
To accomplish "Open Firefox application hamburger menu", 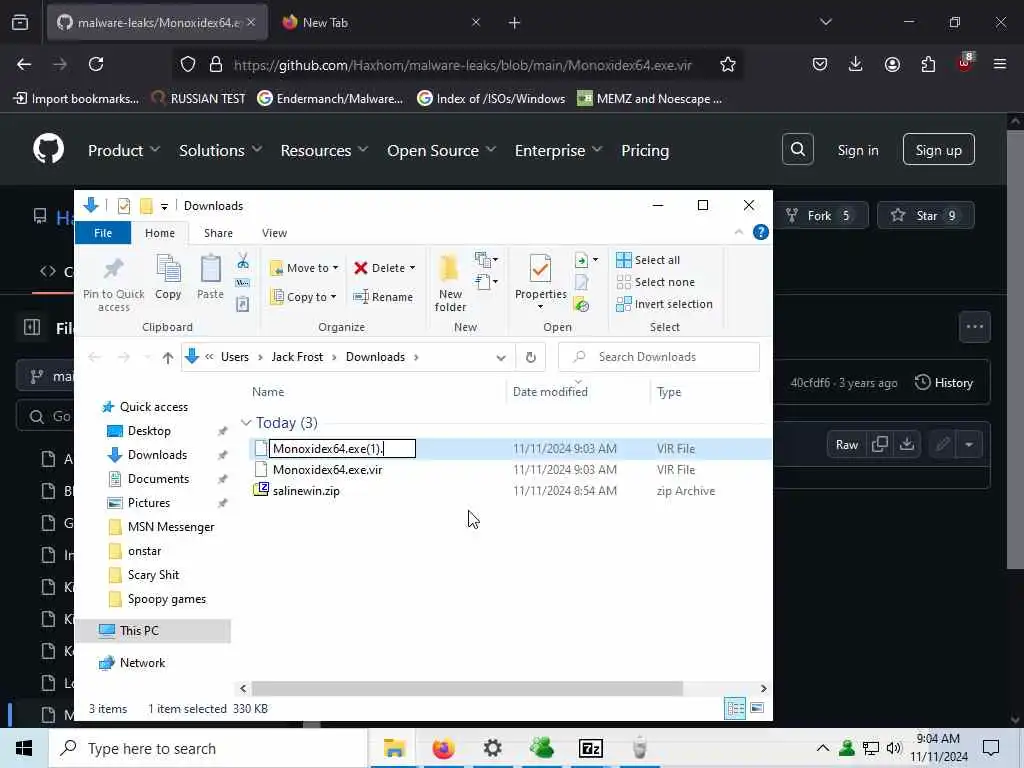I will [1000, 64].
